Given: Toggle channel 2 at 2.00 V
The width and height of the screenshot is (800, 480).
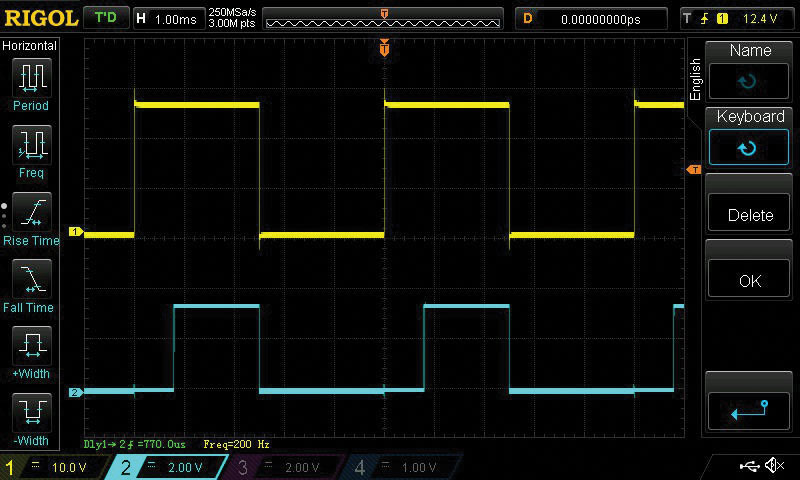Looking at the screenshot, I should 170,467.
